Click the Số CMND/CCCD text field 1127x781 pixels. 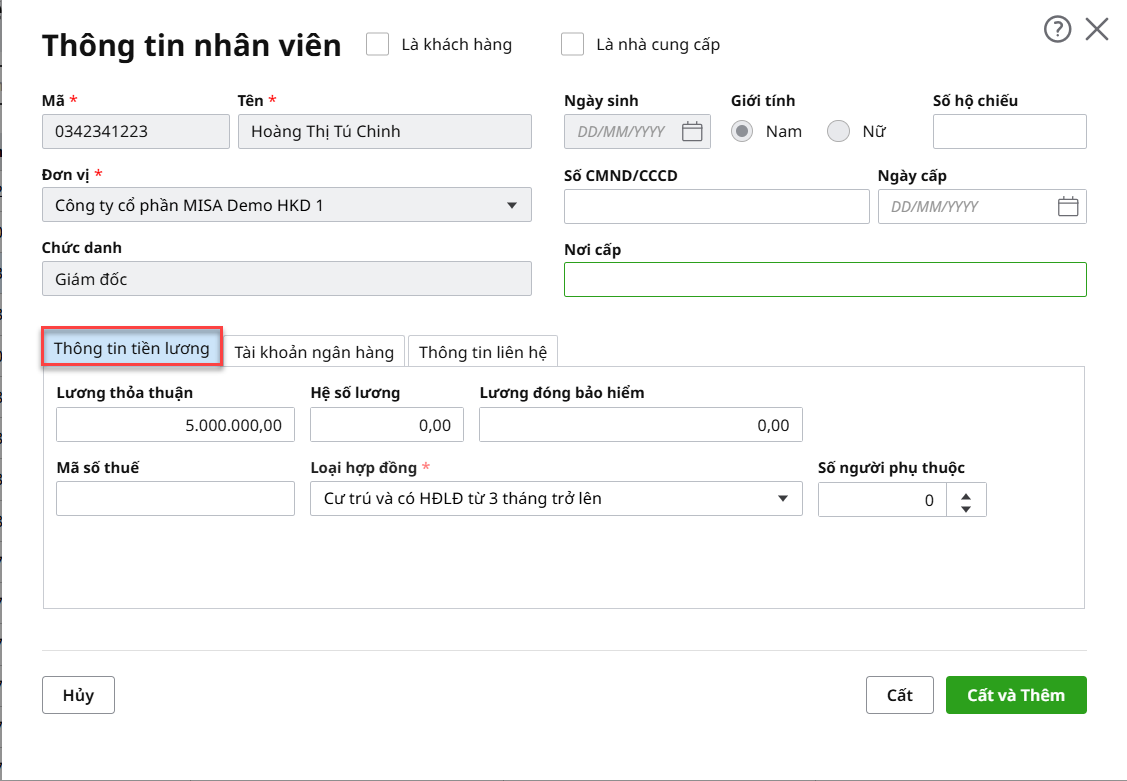(716, 207)
